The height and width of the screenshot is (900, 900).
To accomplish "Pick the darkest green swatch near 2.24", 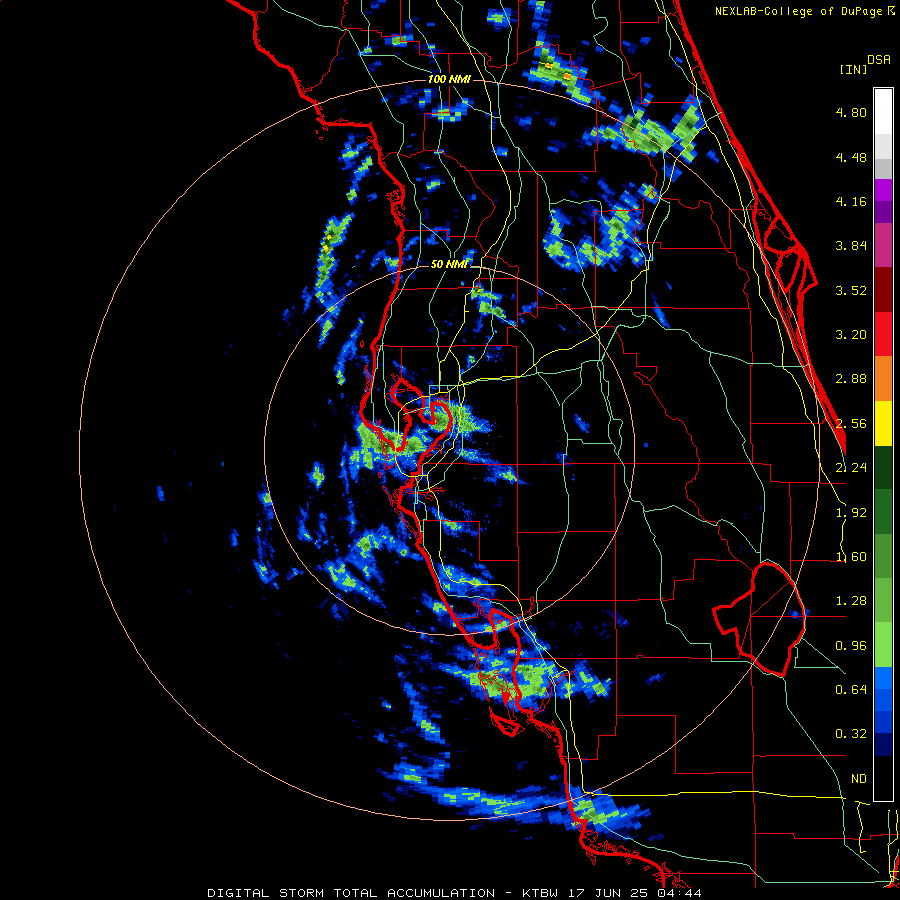I will click(883, 467).
